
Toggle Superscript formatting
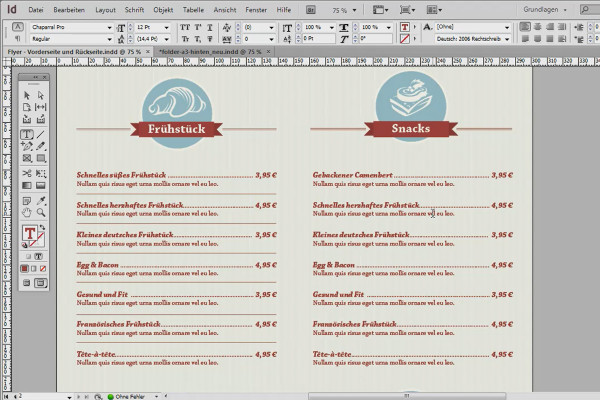pyautogui.click(x=198, y=27)
